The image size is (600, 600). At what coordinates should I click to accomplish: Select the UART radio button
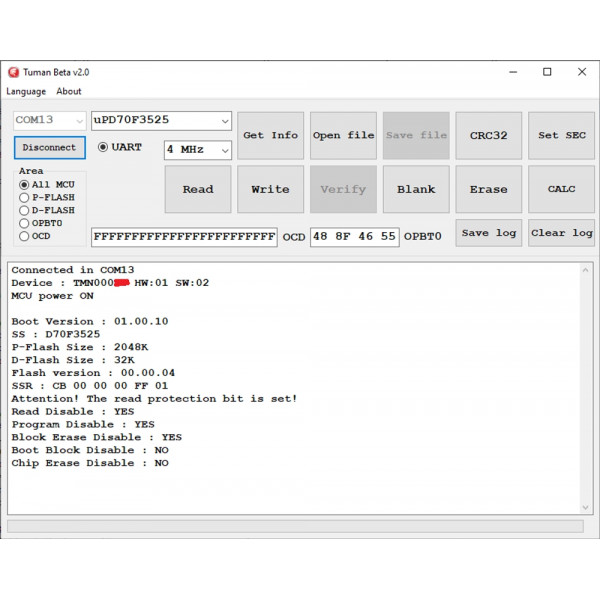119,147
